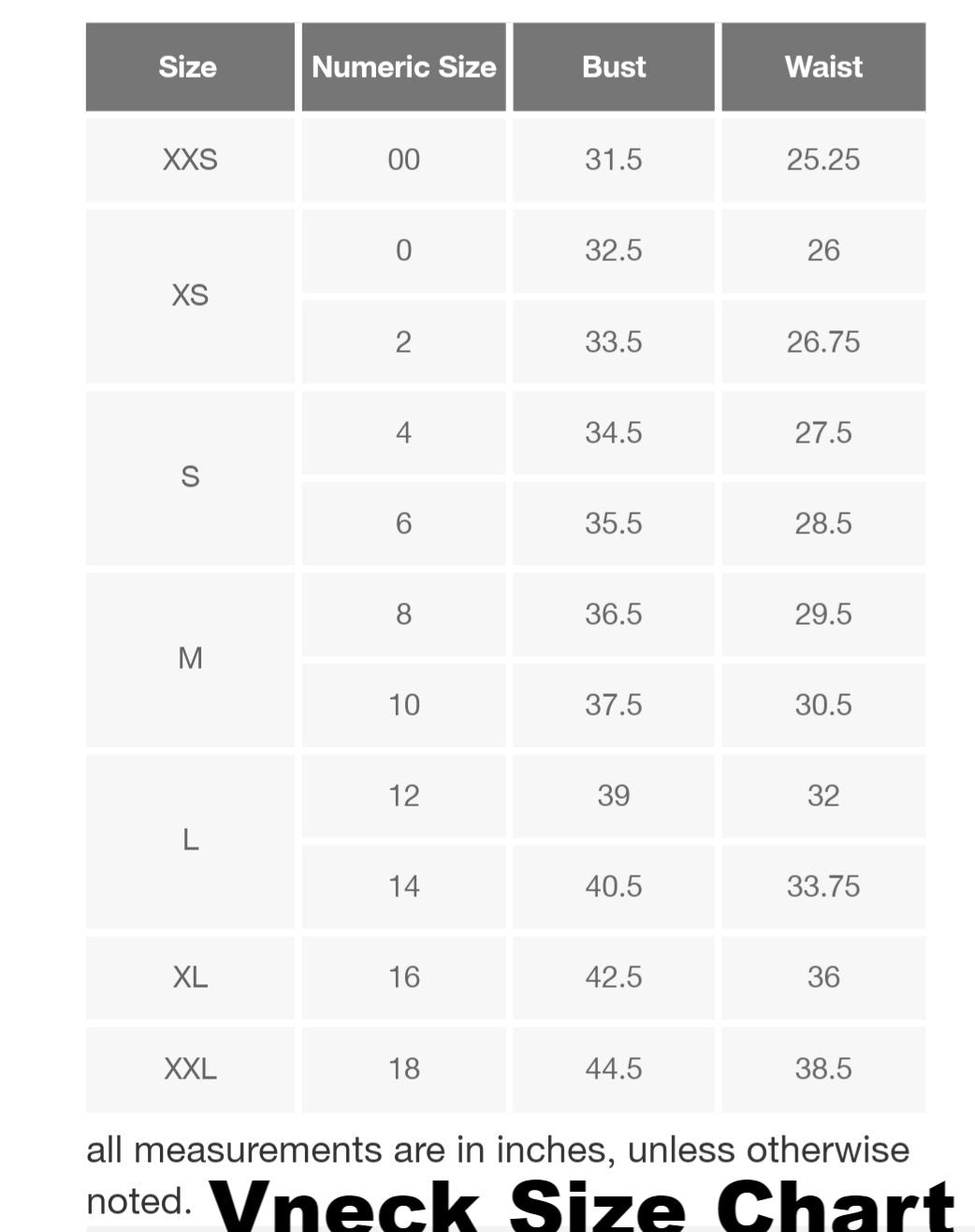Select the 39 bust measurement
The image size is (975, 1232).
coord(614,795)
